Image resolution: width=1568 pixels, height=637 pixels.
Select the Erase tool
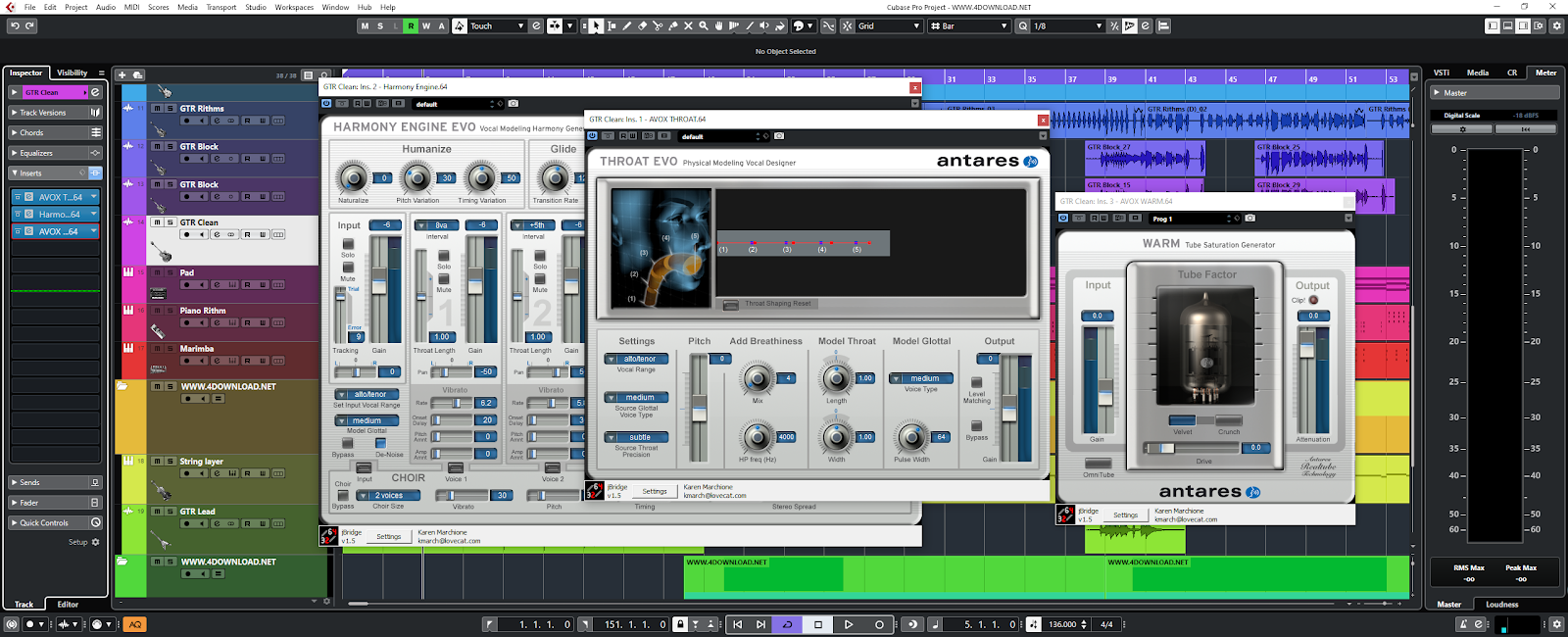click(x=642, y=25)
